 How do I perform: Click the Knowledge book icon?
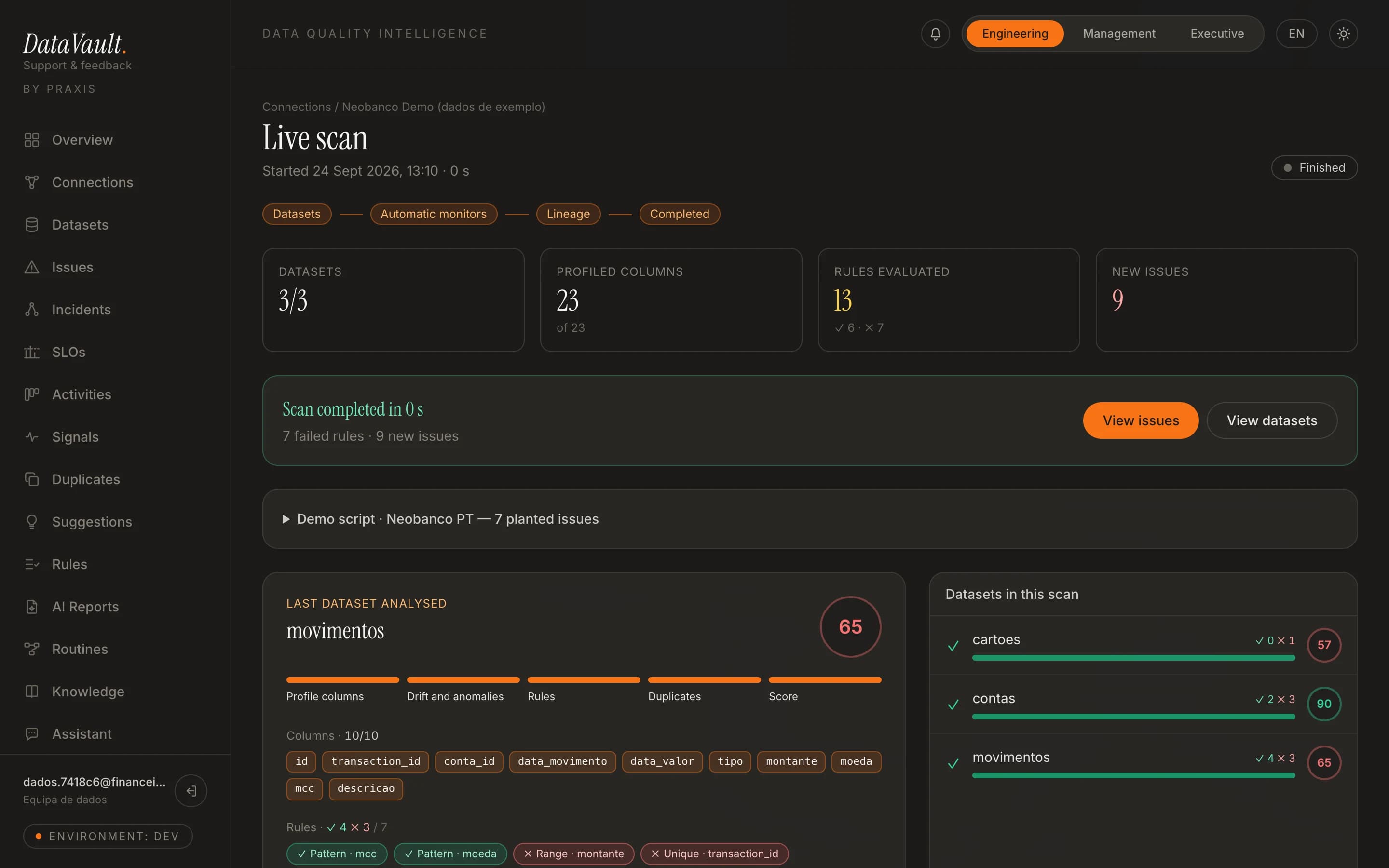31,692
